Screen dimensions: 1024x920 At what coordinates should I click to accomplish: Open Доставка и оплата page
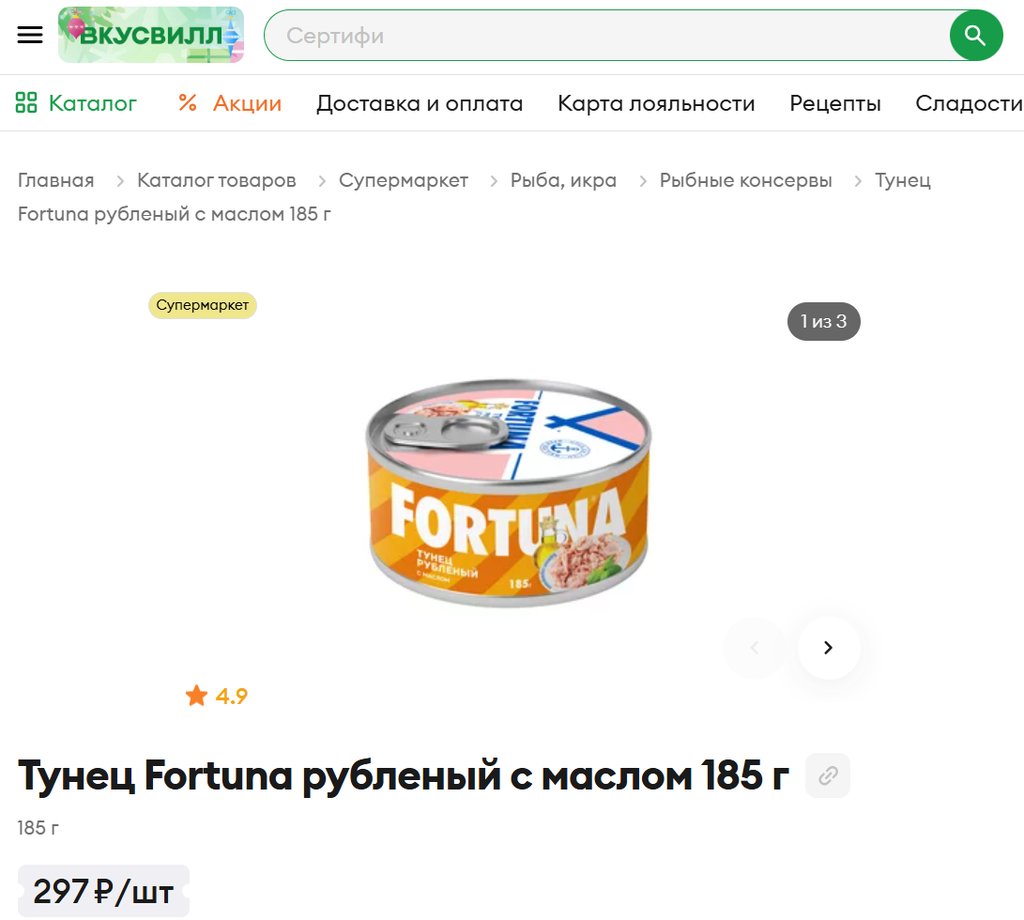point(419,103)
